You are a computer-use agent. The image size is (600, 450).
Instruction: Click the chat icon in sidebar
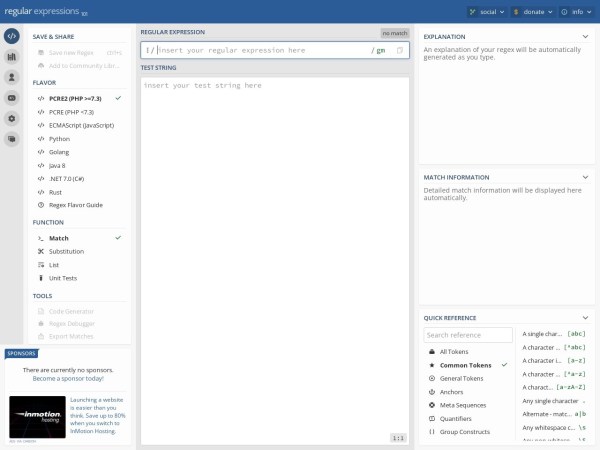12,139
